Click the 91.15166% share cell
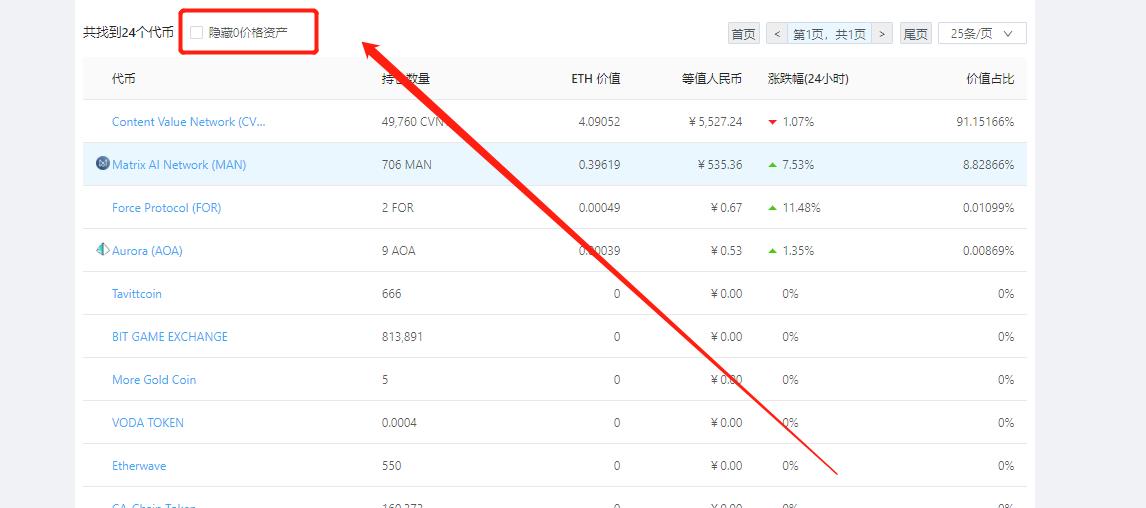Image resolution: width=1146 pixels, height=508 pixels. click(x=985, y=122)
